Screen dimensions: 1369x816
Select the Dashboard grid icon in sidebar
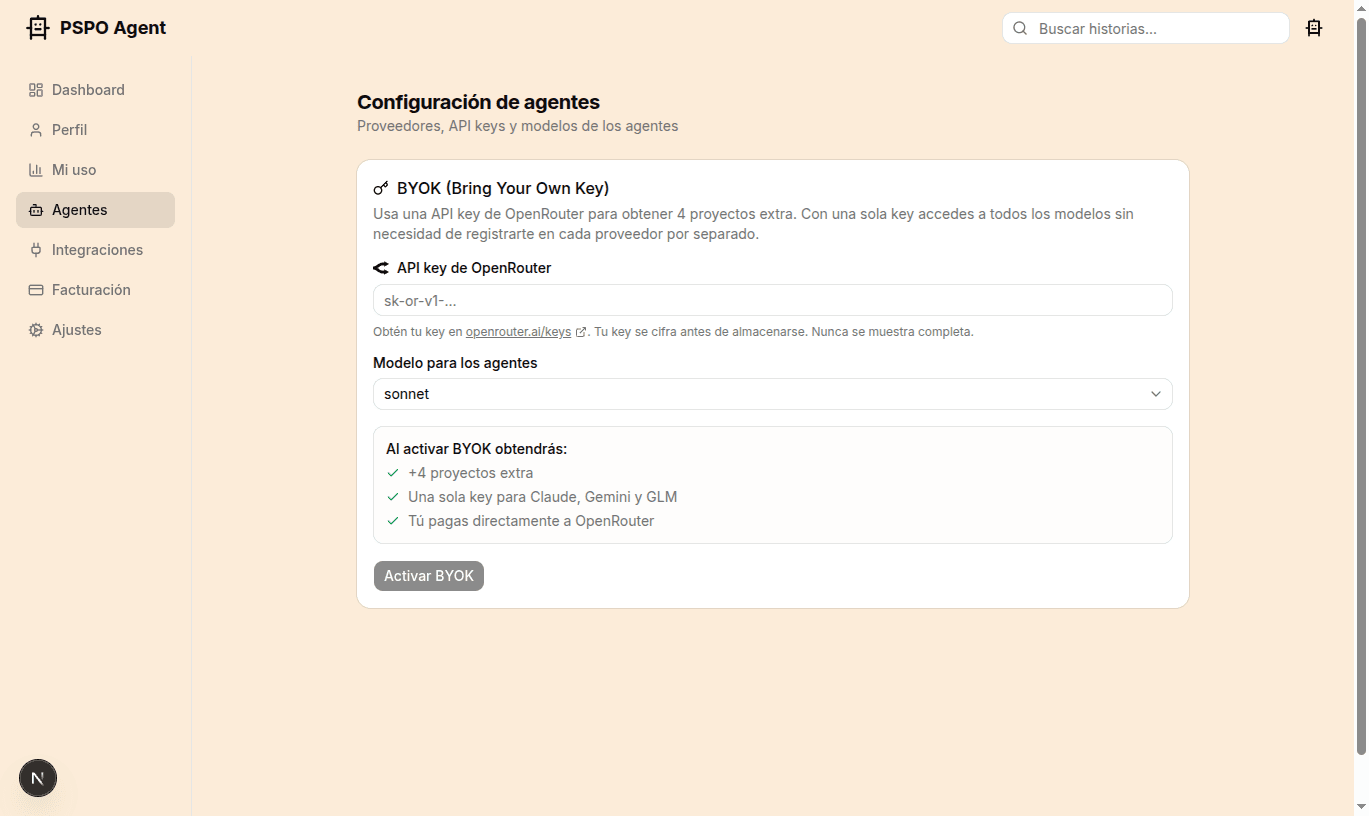coord(33,89)
